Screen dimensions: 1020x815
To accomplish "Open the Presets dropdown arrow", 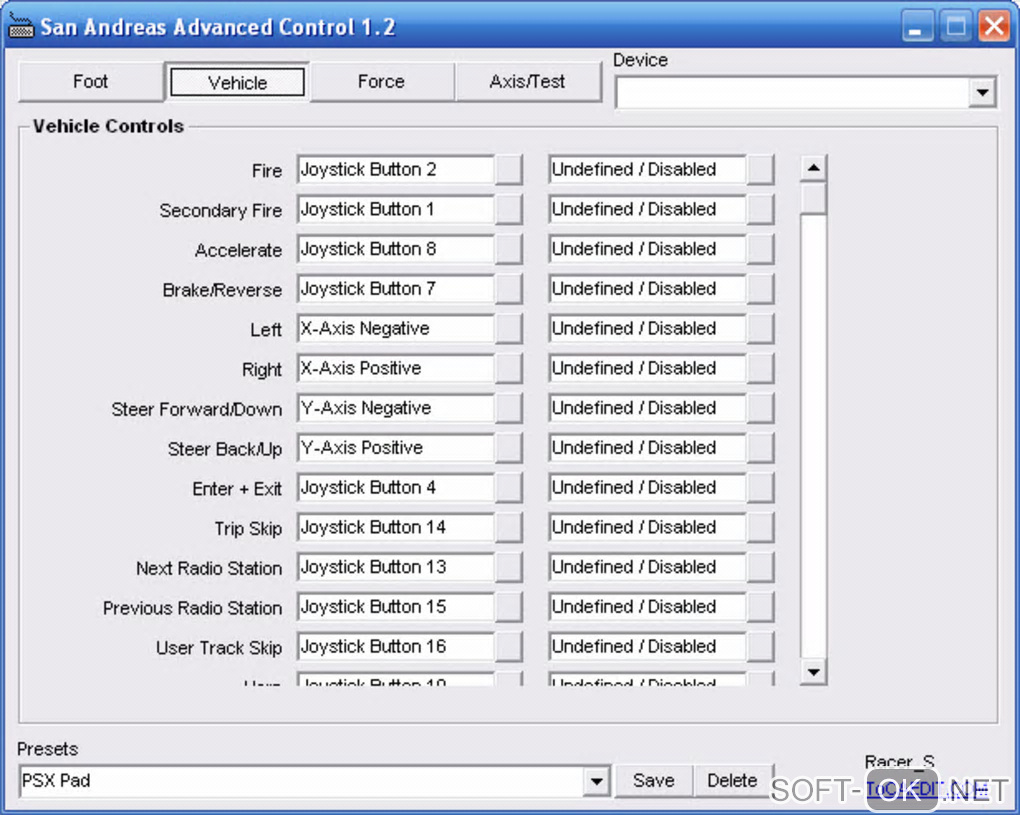I will [x=596, y=781].
